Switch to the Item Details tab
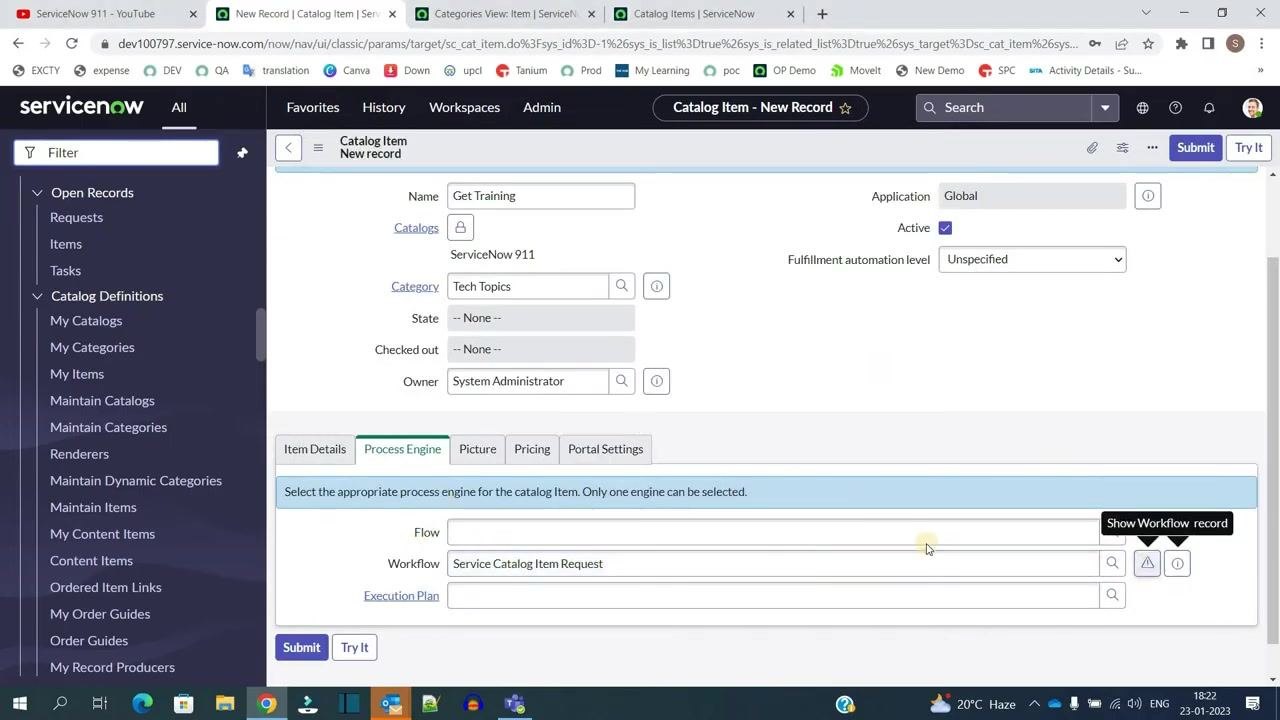The height and width of the screenshot is (720, 1280). click(315, 449)
